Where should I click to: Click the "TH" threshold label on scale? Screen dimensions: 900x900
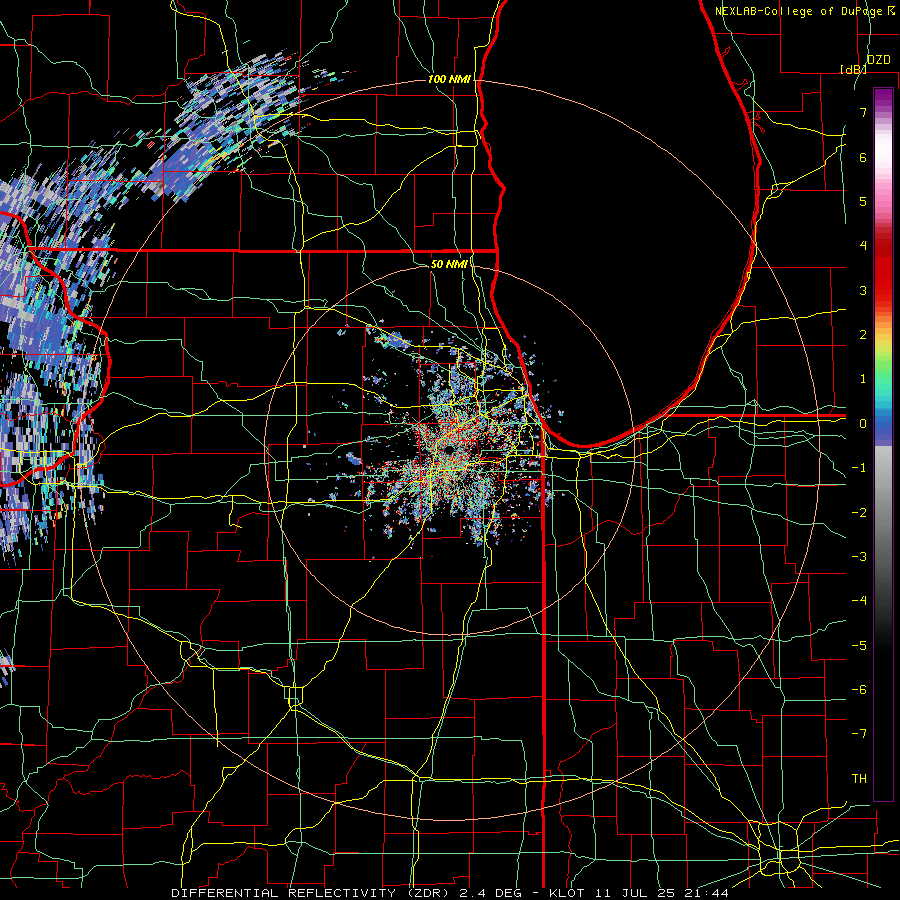click(x=859, y=779)
